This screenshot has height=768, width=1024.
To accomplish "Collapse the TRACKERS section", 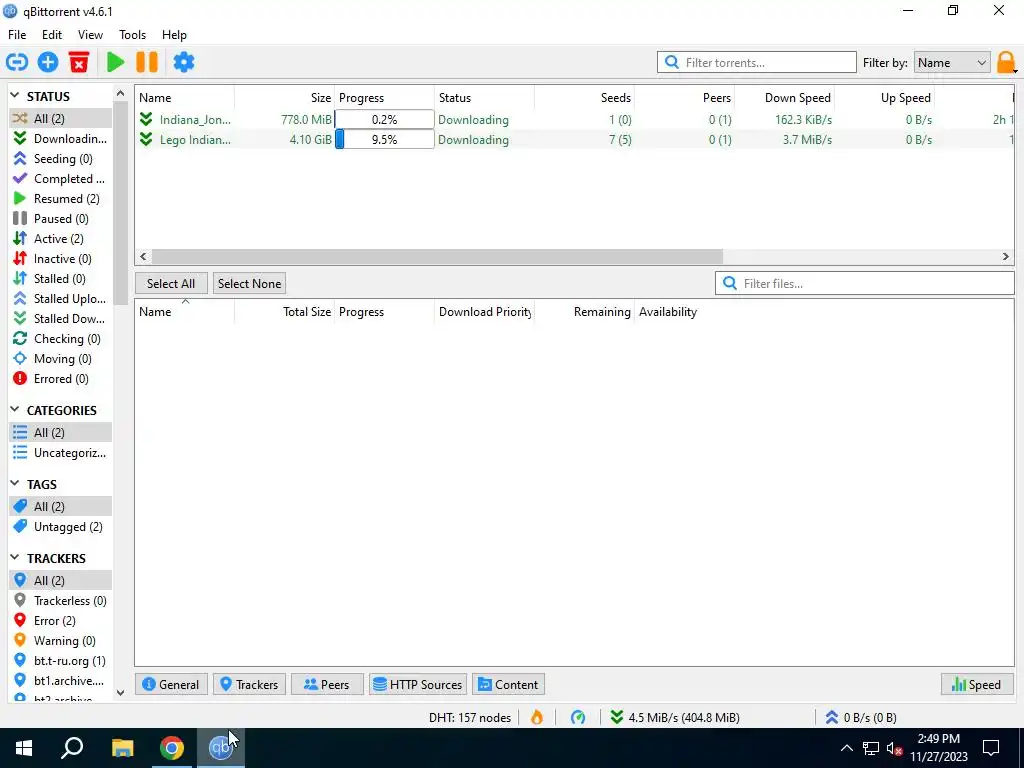I will (15, 558).
